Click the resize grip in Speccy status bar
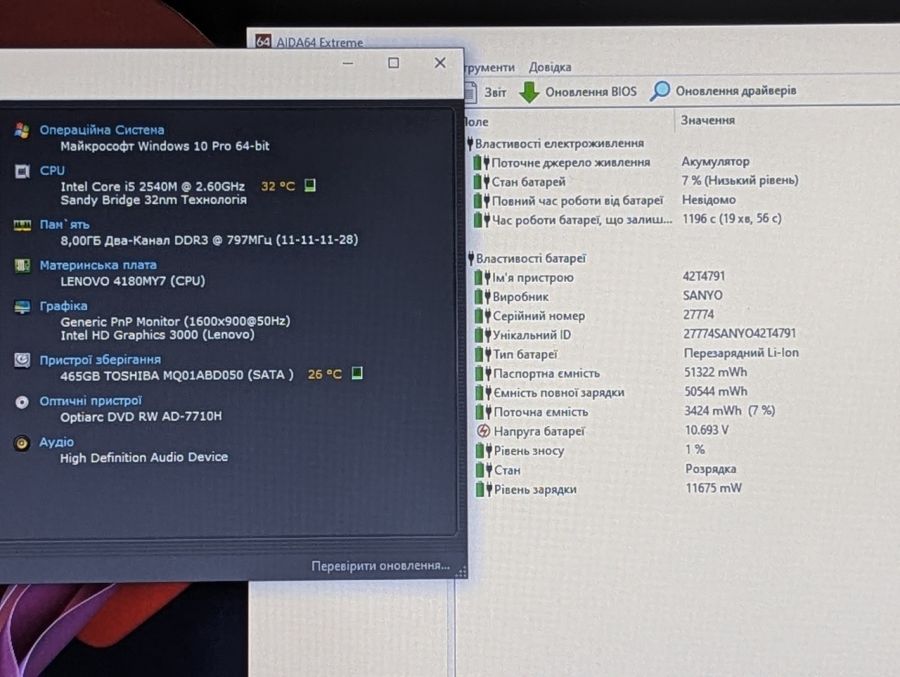Image resolution: width=900 pixels, height=677 pixels. point(461,571)
